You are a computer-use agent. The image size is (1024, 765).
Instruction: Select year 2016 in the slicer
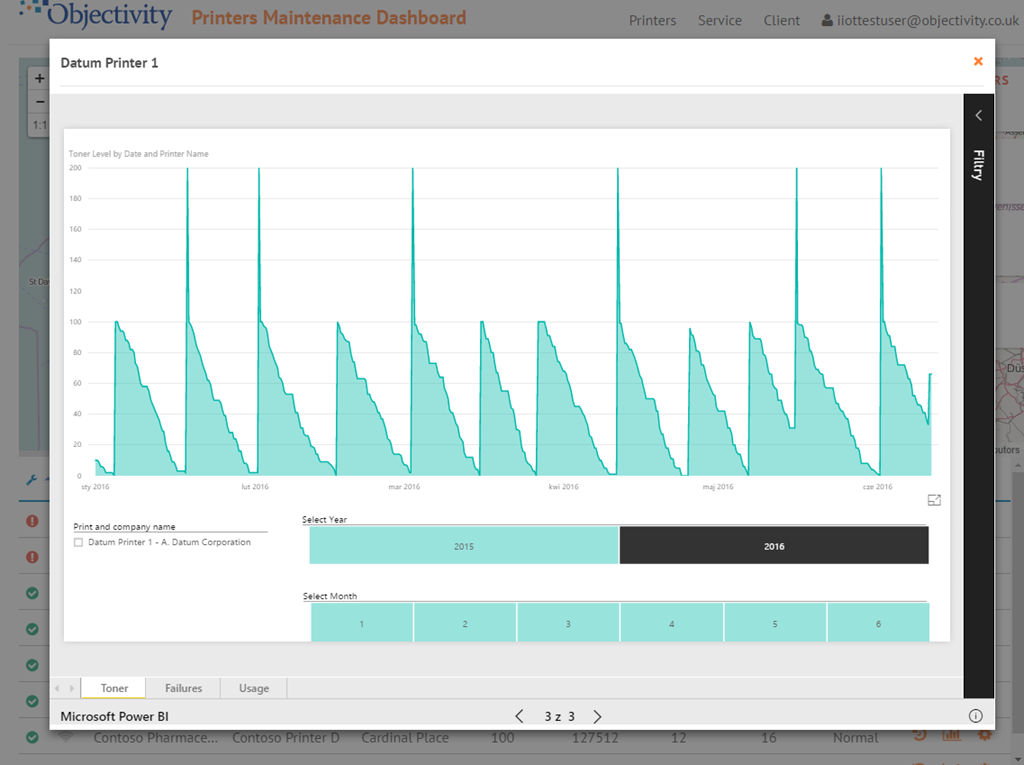point(774,545)
